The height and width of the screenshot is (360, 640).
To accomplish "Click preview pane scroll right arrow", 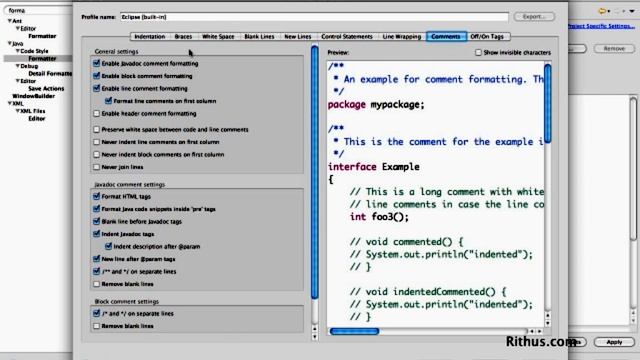I will 540,331.
